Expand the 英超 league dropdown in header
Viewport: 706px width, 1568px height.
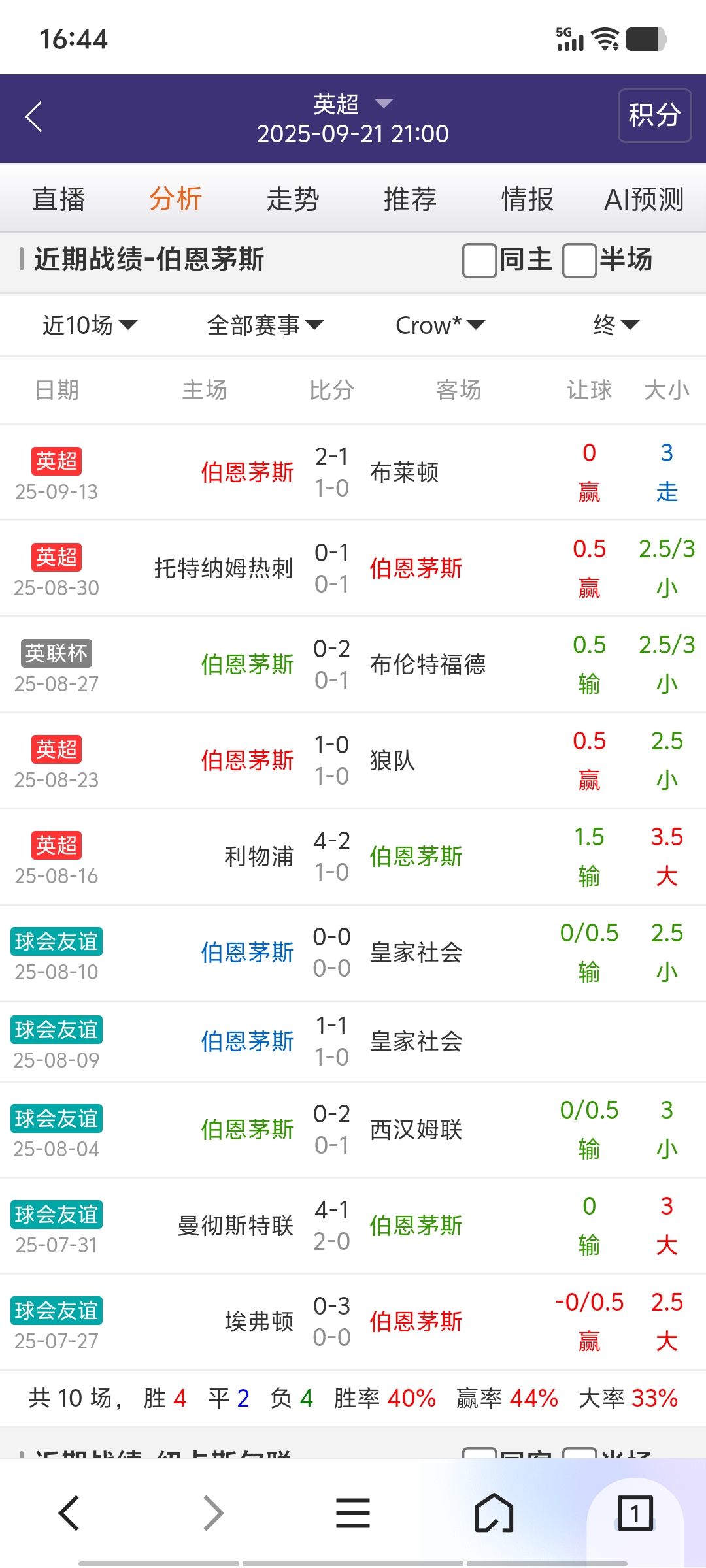(353, 104)
